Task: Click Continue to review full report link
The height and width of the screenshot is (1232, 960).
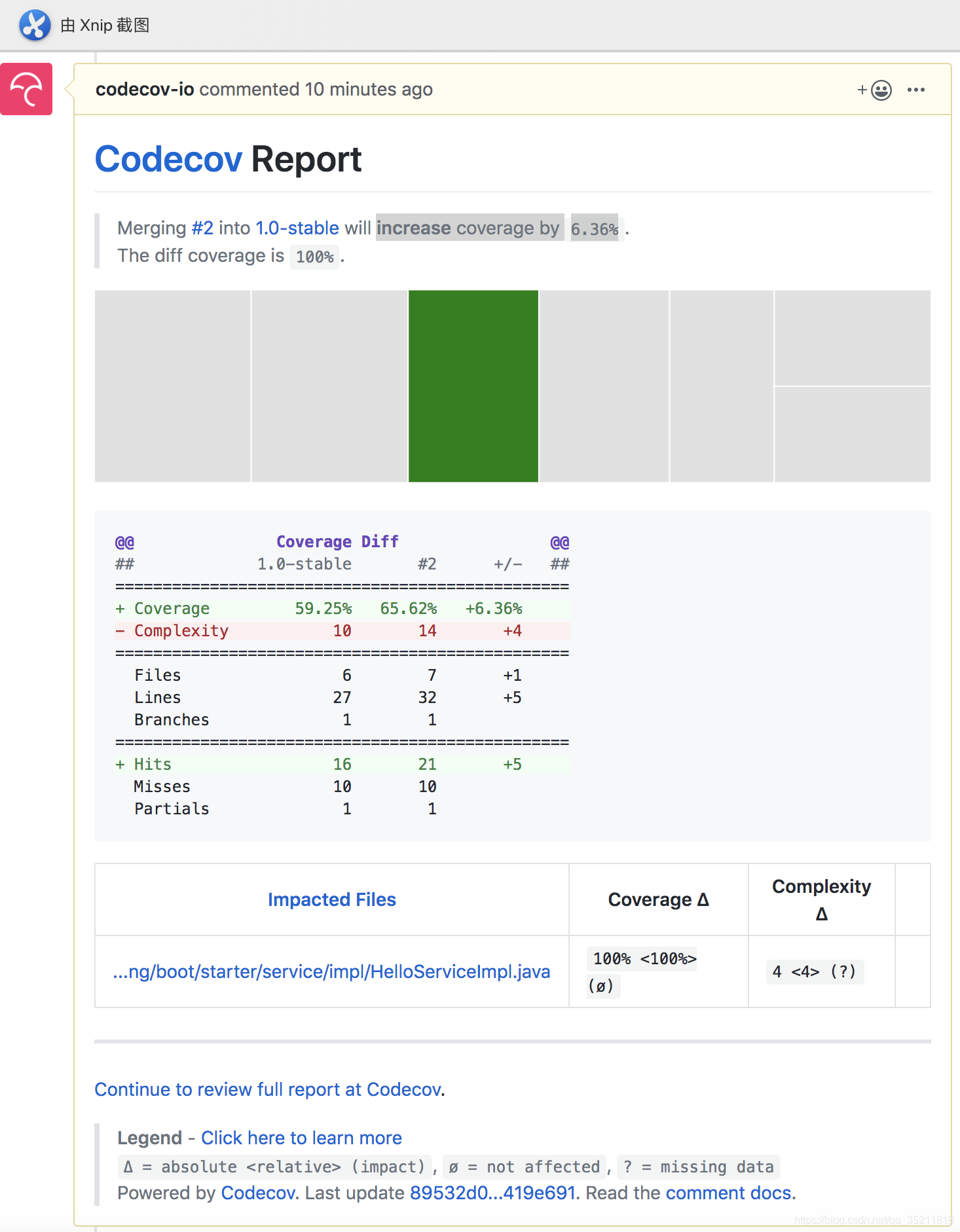Action: (268, 1089)
